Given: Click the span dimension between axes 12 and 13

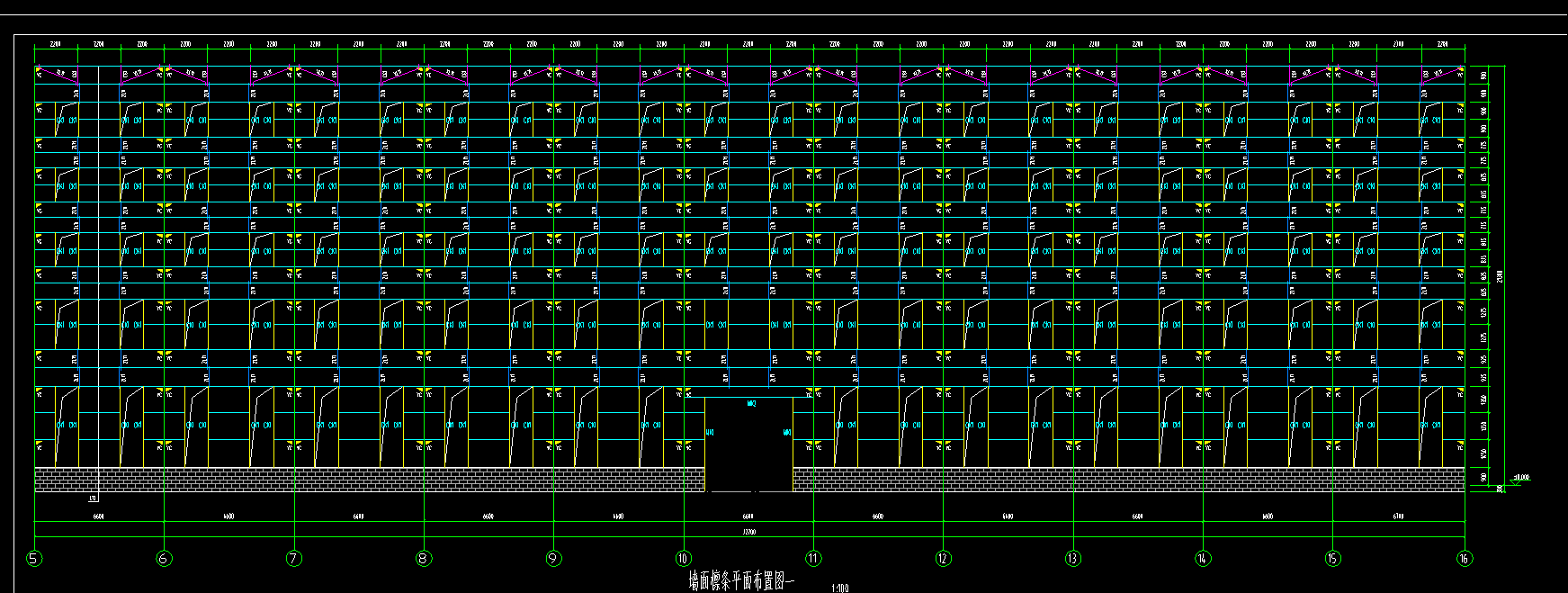Looking at the screenshot, I should click(x=1008, y=517).
